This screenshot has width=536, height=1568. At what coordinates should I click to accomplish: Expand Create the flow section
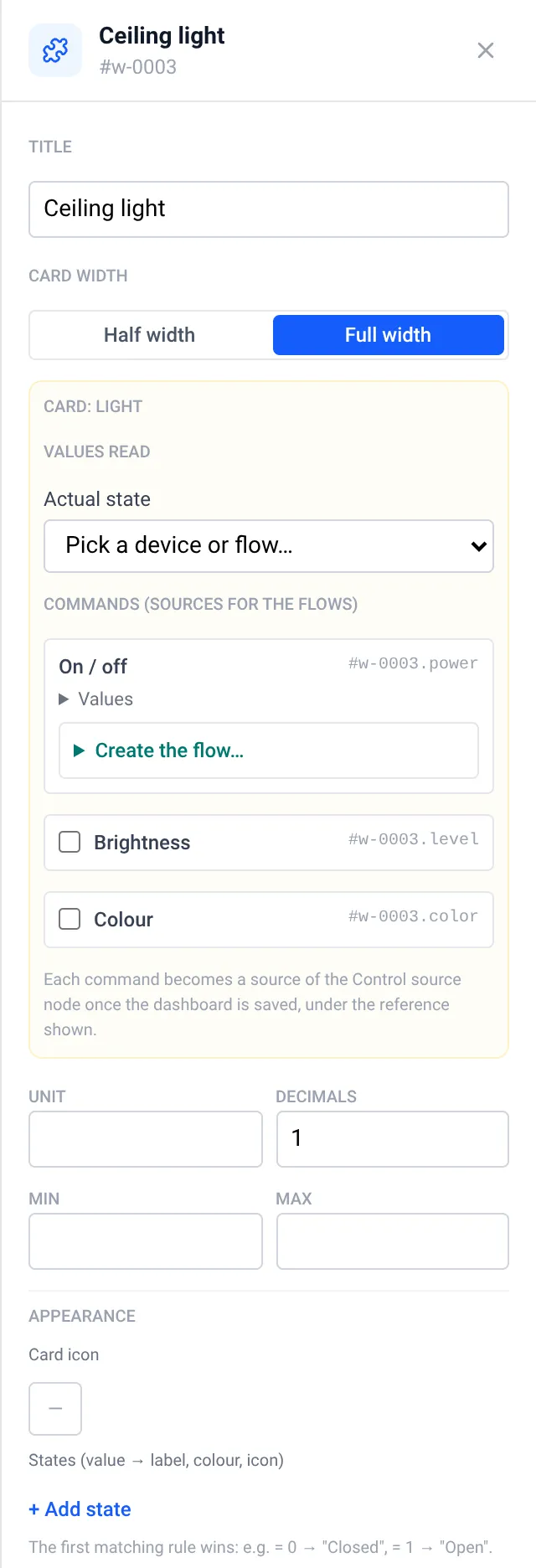(x=269, y=750)
